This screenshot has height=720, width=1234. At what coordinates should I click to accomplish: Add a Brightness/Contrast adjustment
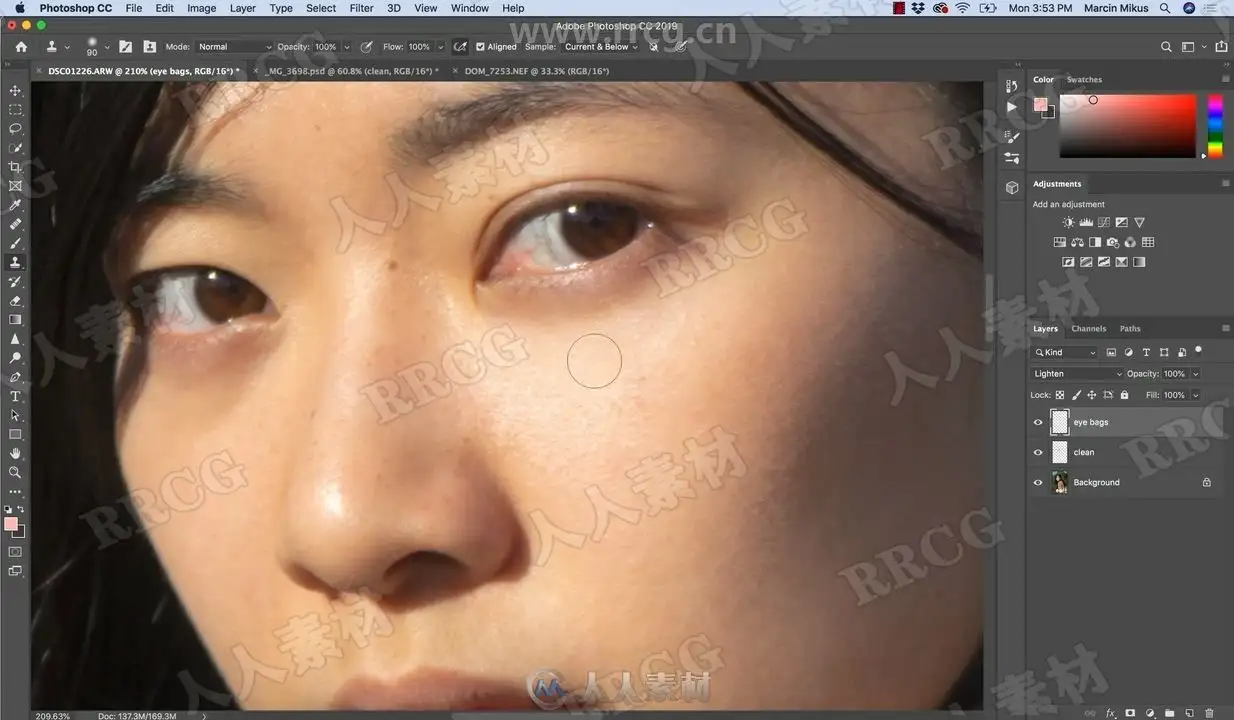click(x=1068, y=222)
